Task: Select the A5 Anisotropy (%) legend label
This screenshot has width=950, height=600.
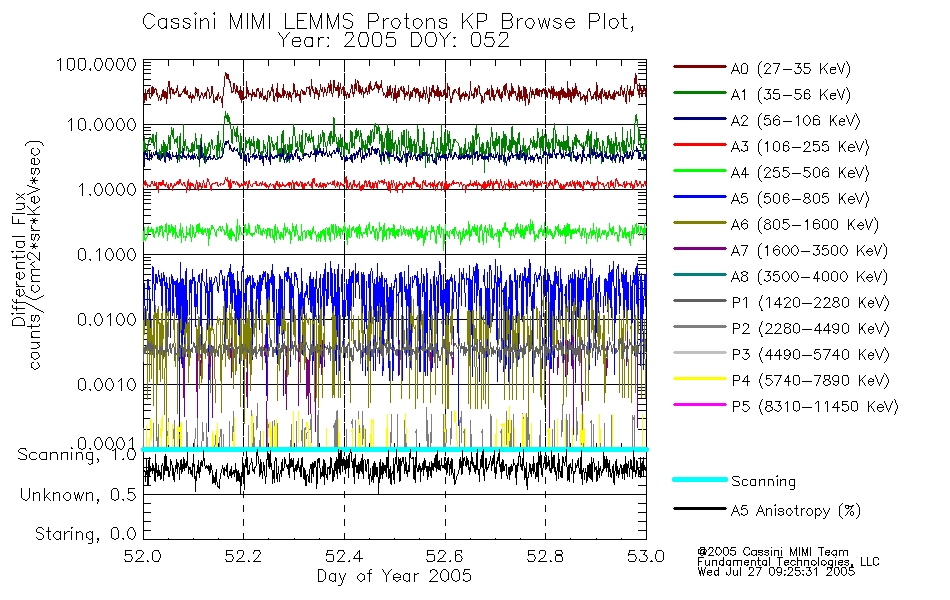Action: [x=796, y=511]
